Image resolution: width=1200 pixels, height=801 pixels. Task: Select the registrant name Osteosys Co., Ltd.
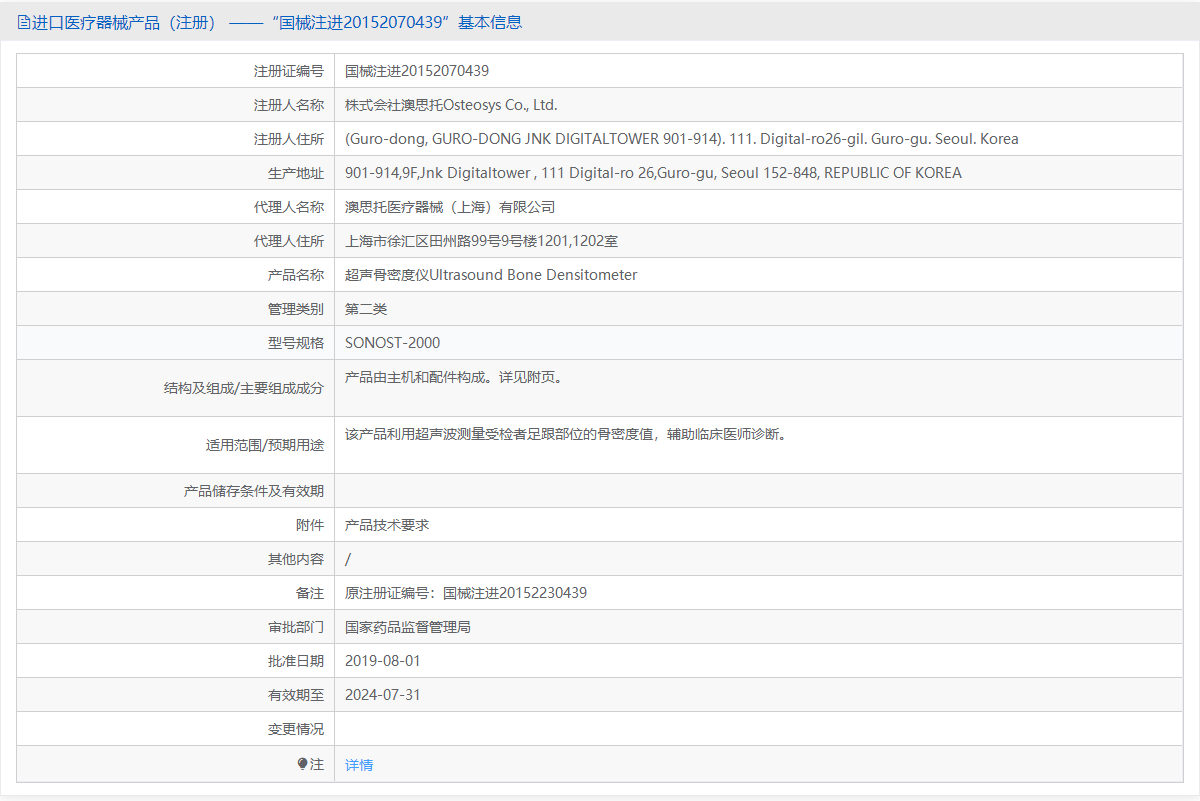pyautogui.click(x=450, y=104)
